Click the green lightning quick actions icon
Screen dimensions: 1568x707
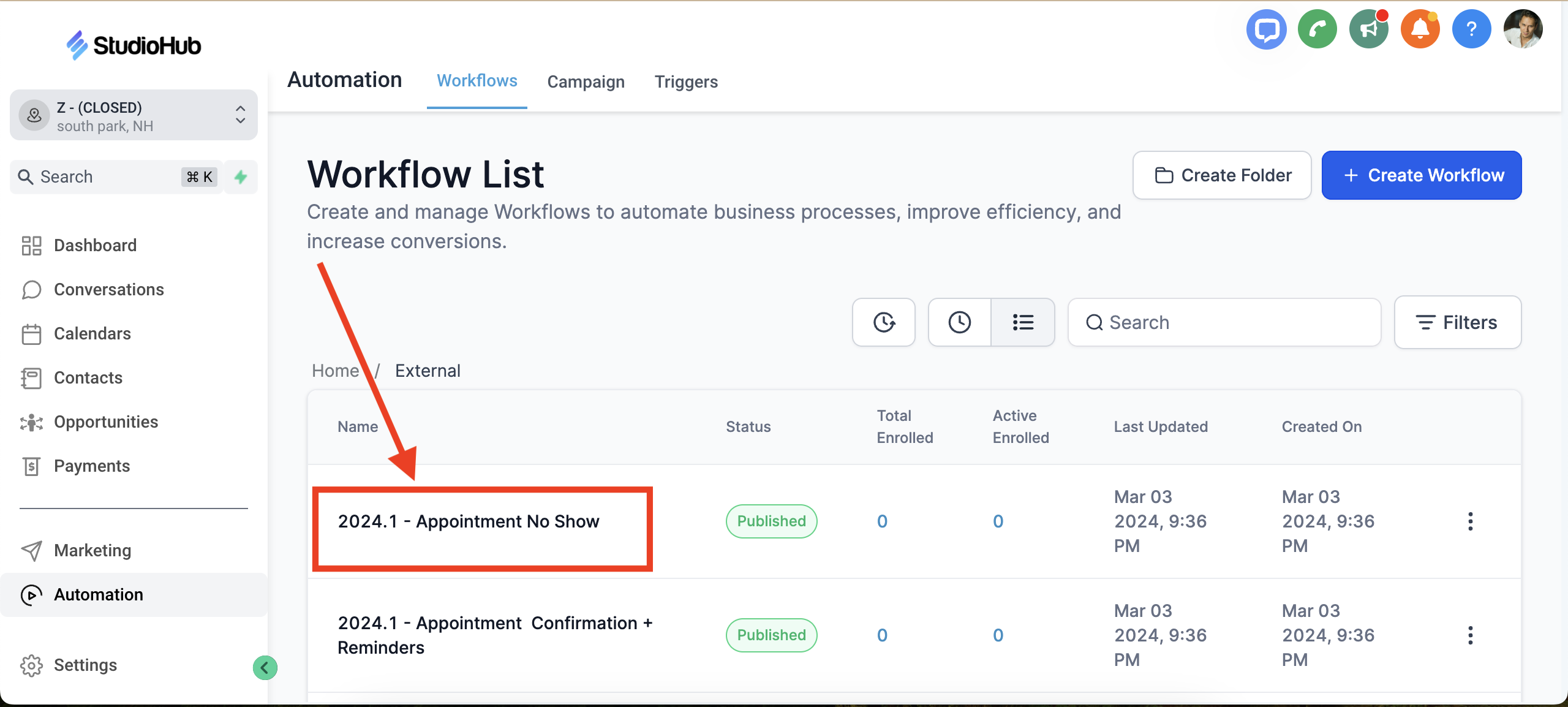point(241,177)
